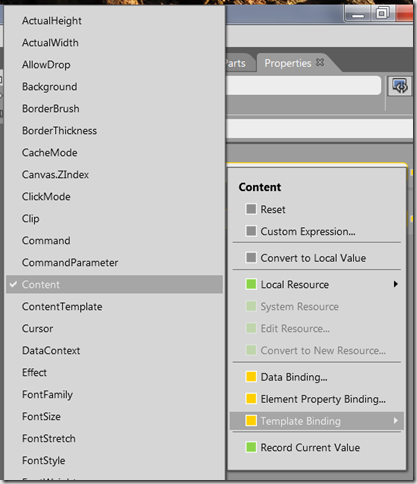Click the gray icon beside Convert to Local Value

point(251,258)
